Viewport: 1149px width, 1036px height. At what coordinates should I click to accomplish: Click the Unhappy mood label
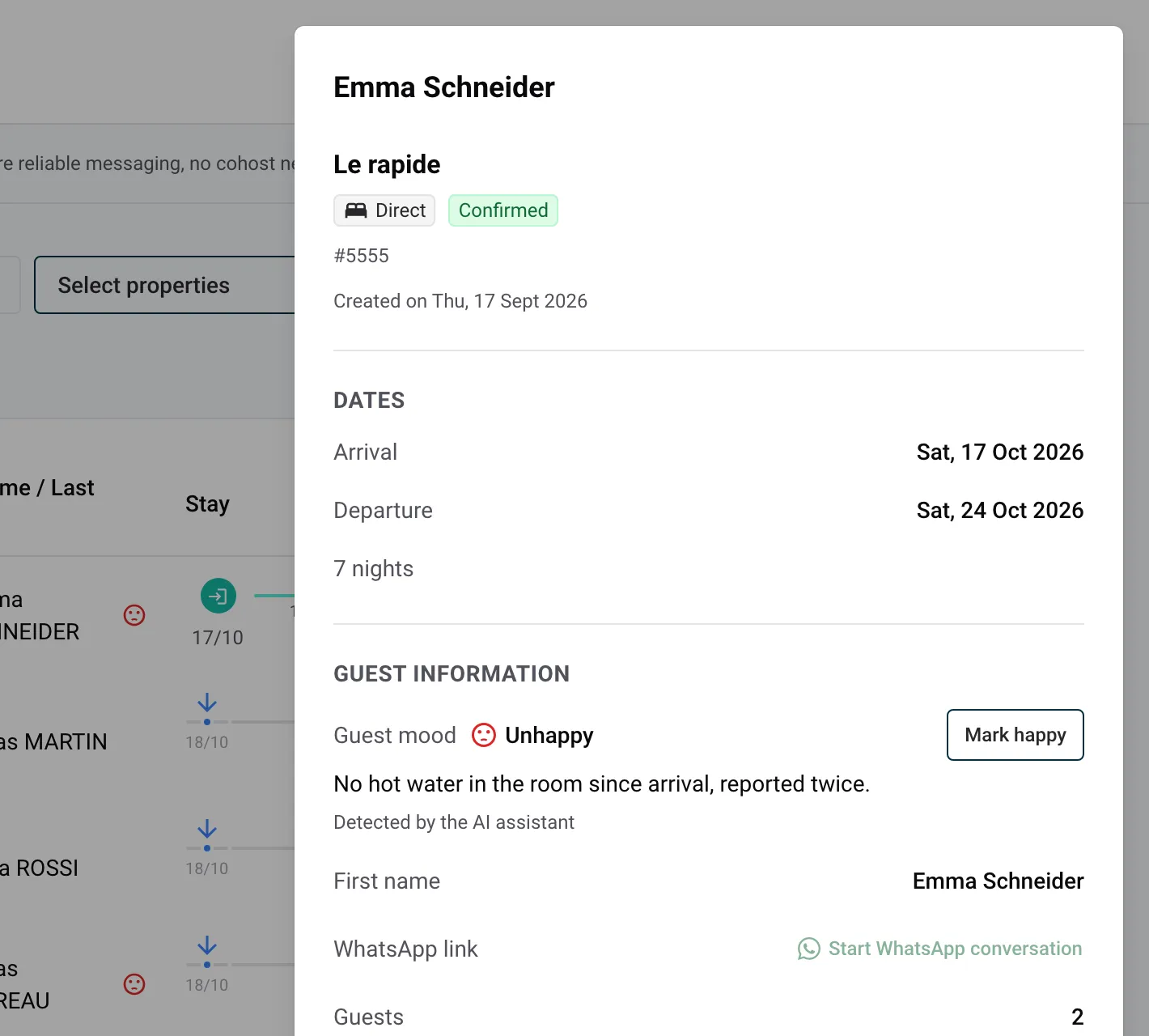pyautogui.click(x=549, y=735)
